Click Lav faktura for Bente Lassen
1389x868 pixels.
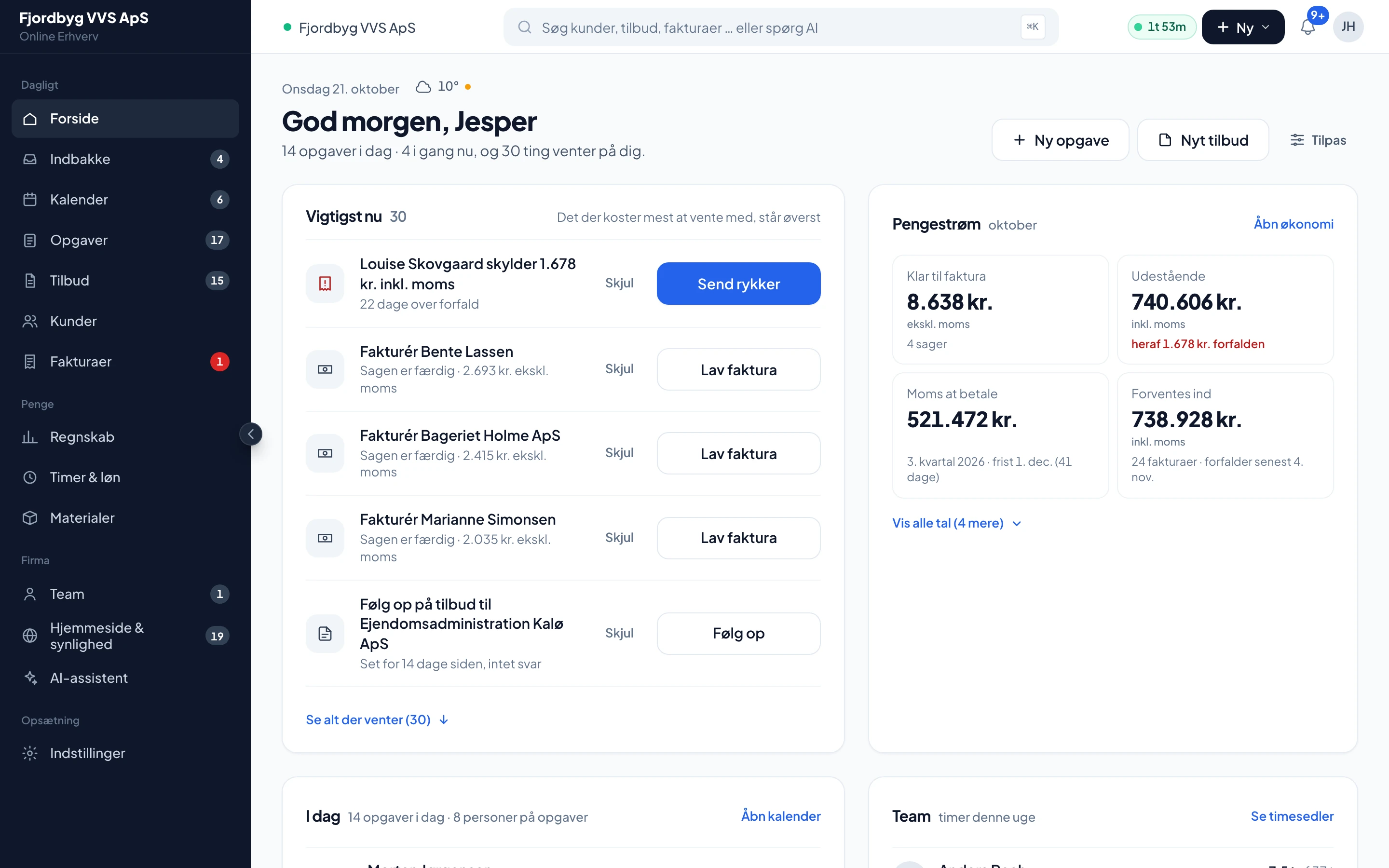pyautogui.click(x=738, y=370)
